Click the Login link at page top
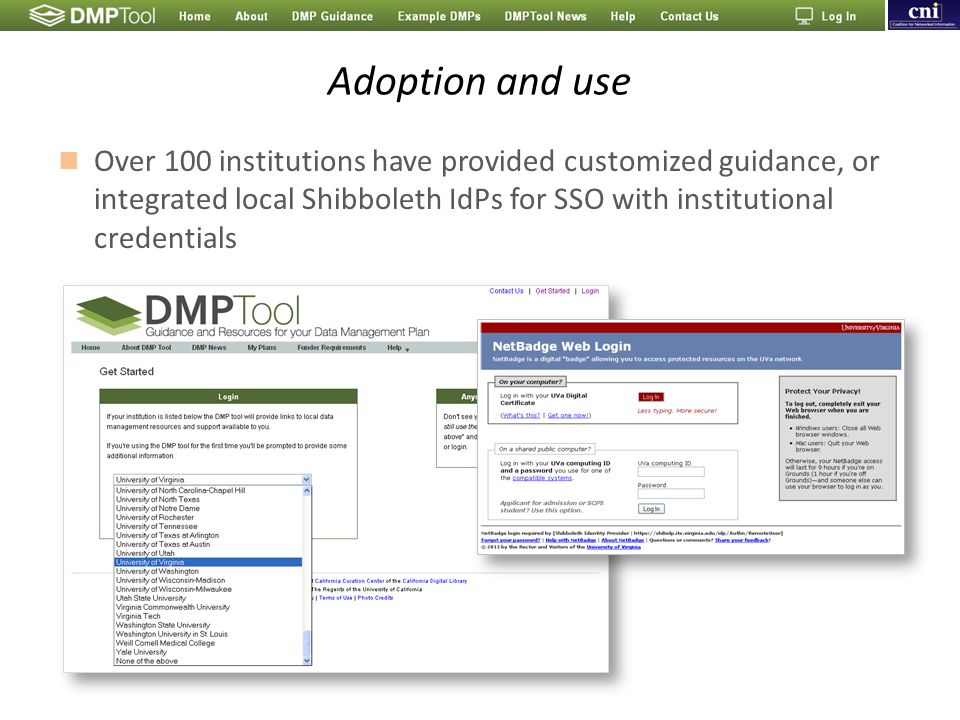The height and width of the screenshot is (720, 960). click(590, 291)
